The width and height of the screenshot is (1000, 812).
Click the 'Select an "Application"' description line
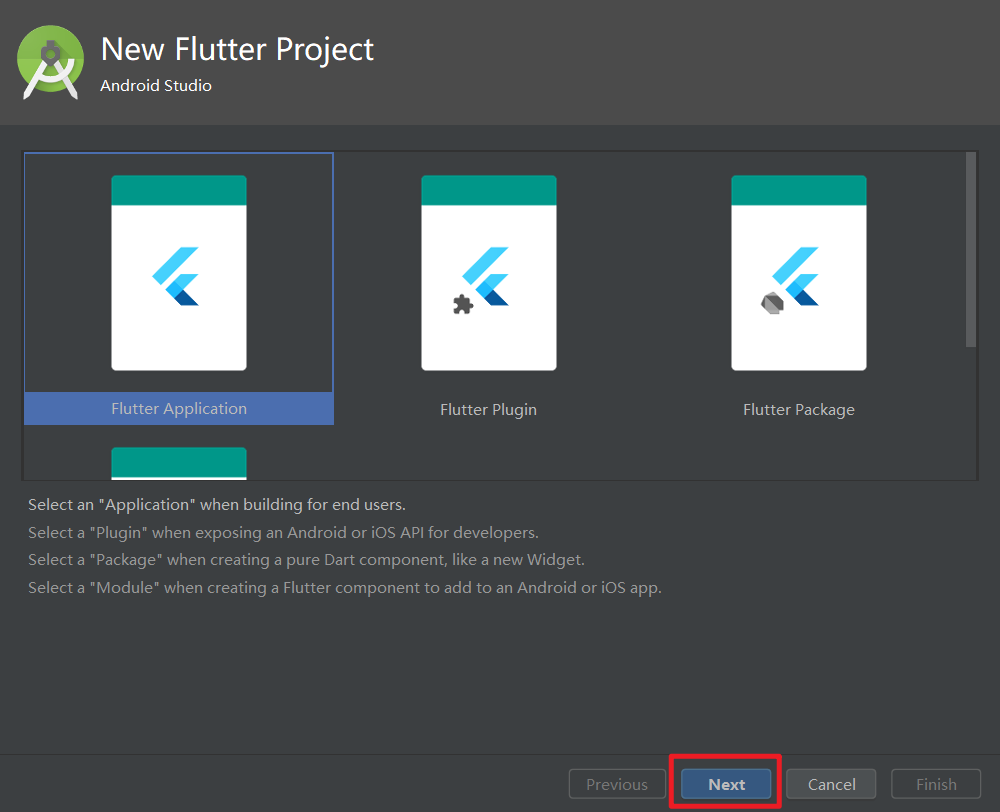pyautogui.click(x=217, y=505)
